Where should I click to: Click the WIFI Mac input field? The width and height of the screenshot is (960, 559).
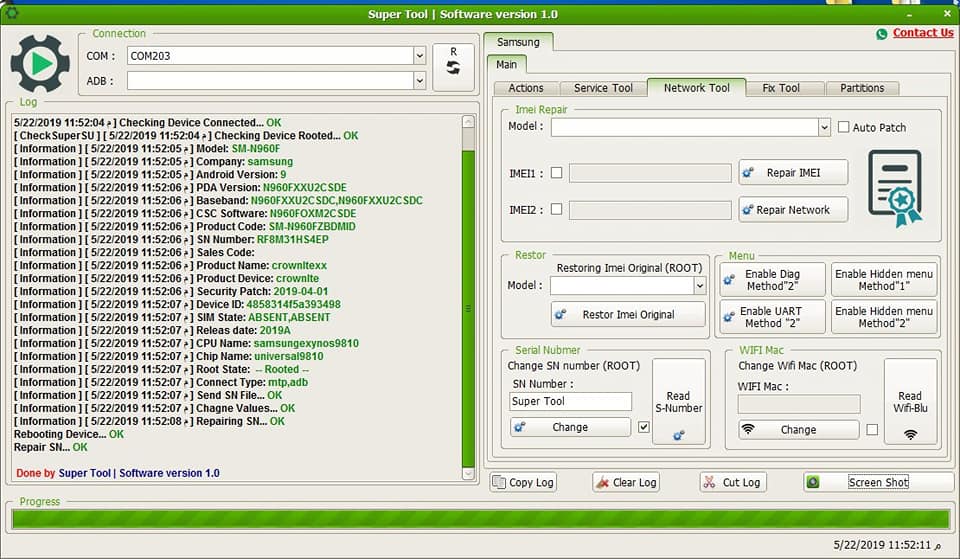tap(798, 404)
